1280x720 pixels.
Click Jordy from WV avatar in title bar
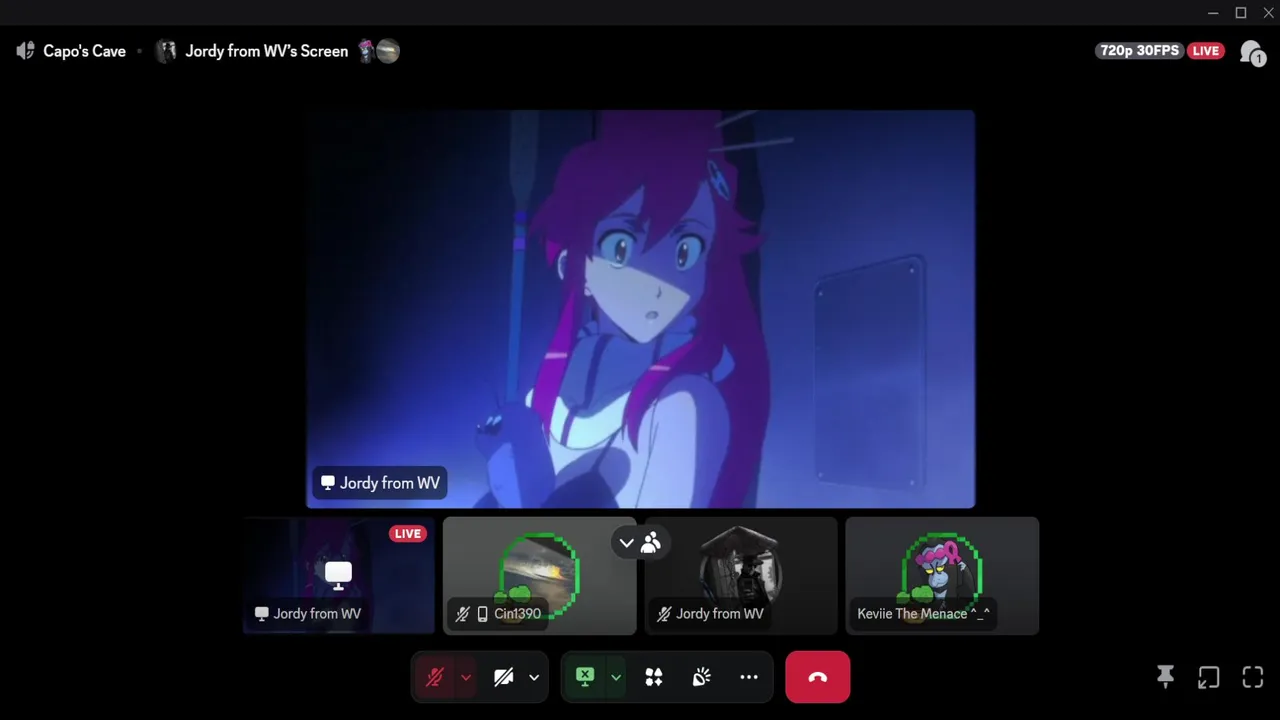tap(167, 51)
